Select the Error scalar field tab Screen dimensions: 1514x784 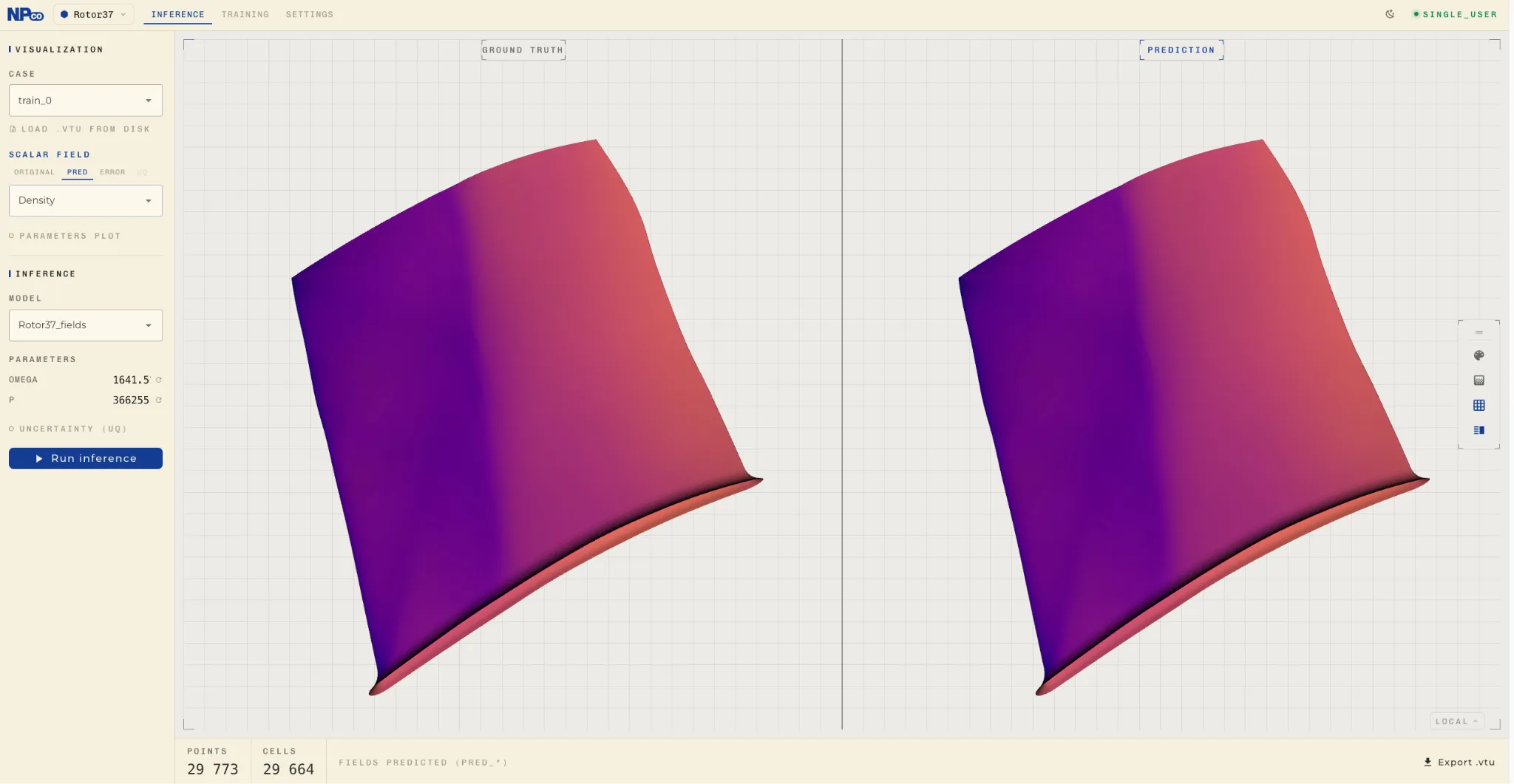[x=112, y=172]
